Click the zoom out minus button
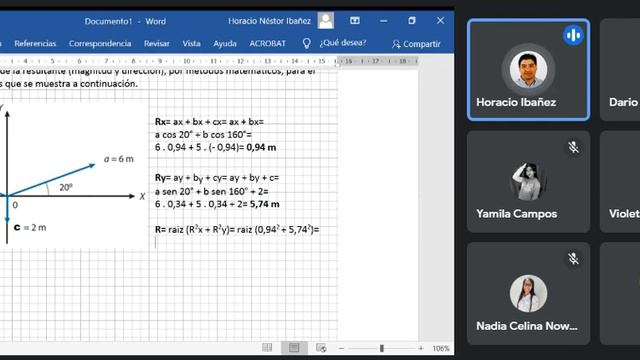Screen dimensions: 640x360 point(341,348)
